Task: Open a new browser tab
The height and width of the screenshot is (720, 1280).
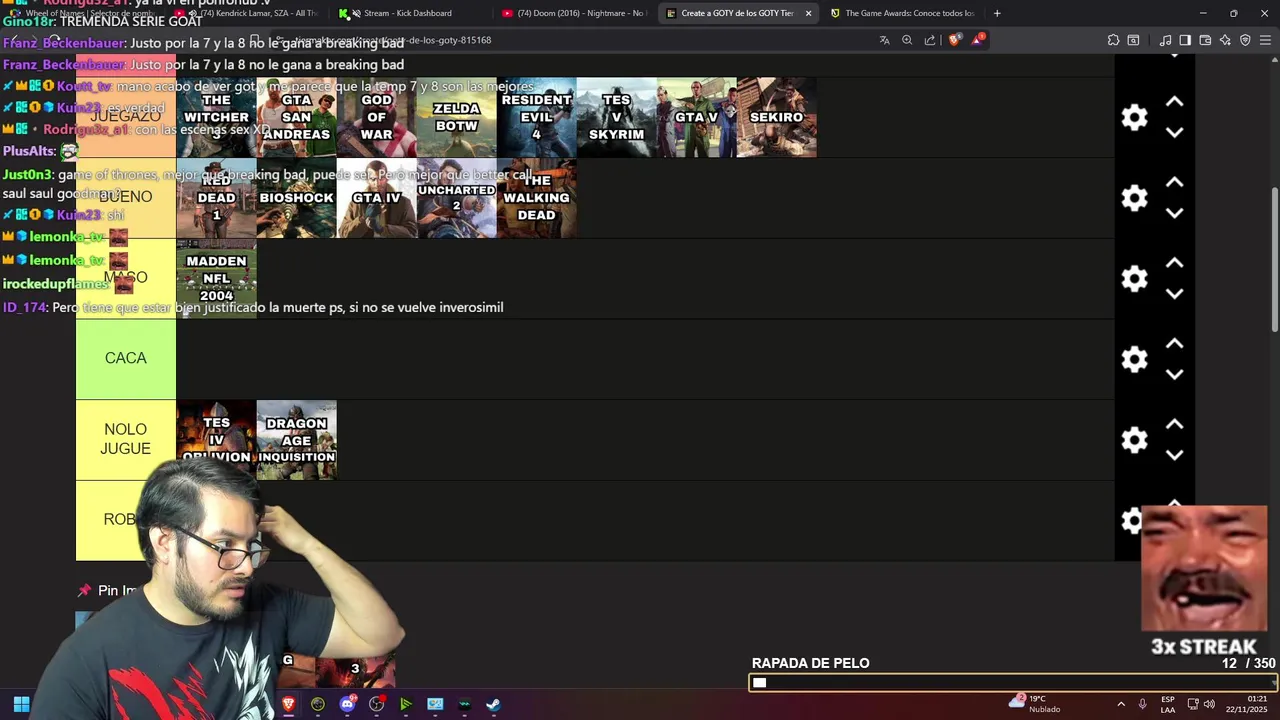Action: (997, 13)
